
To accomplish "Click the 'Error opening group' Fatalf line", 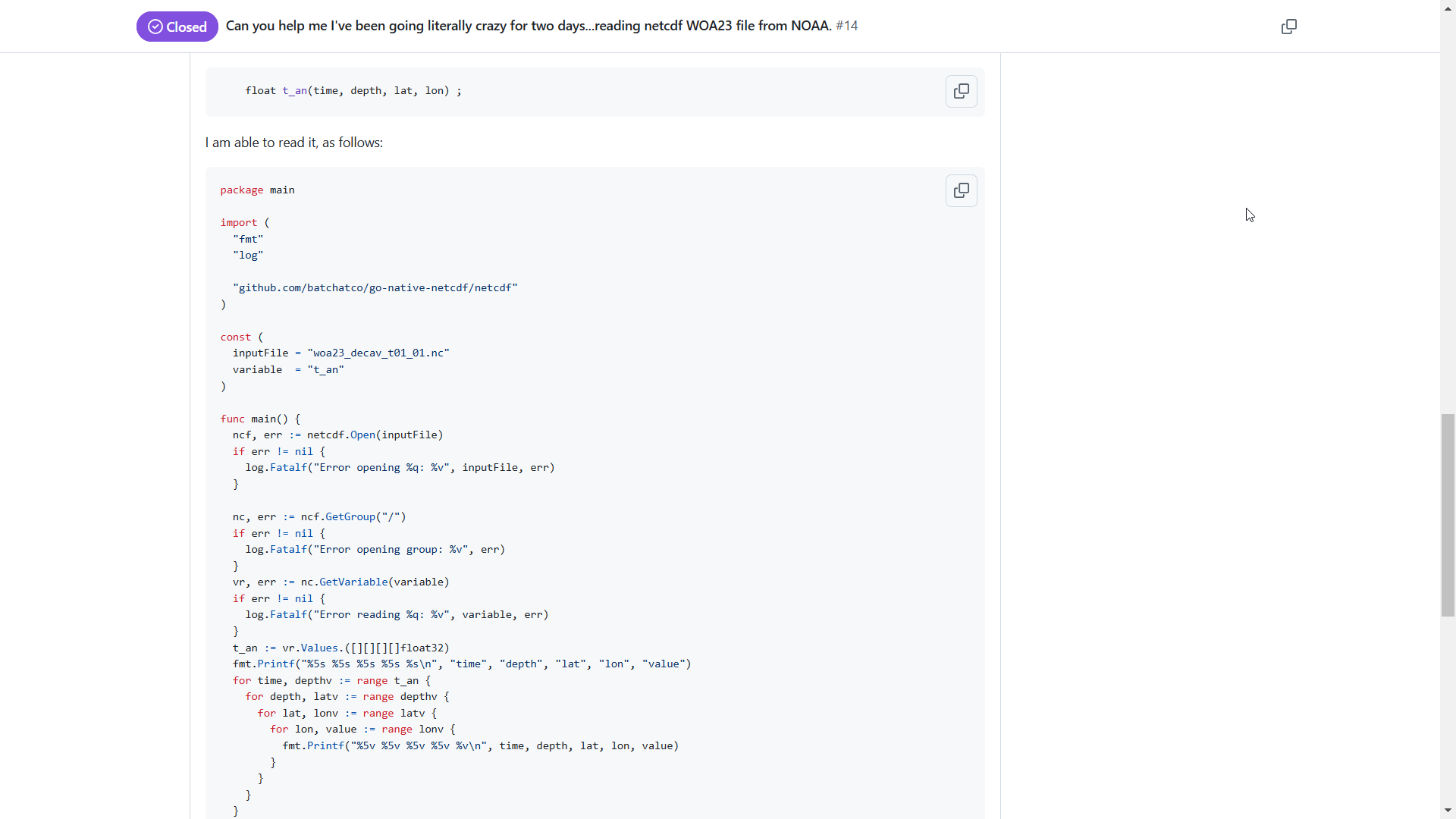I will tap(375, 550).
